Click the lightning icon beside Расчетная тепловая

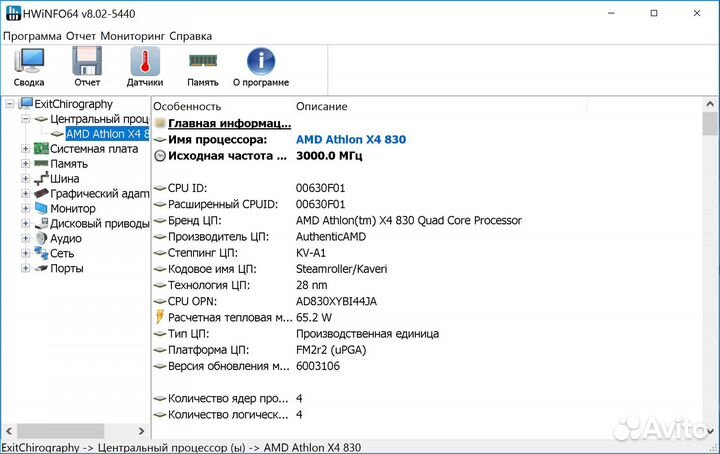point(160,317)
